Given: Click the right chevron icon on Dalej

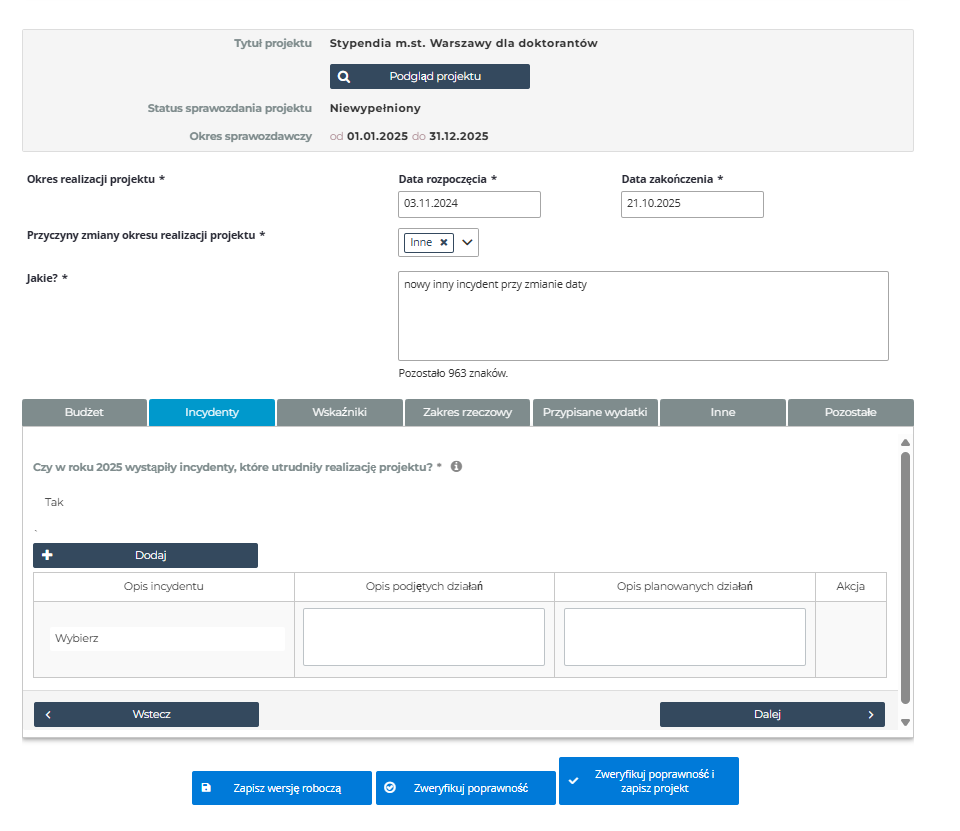Looking at the screenshot, I should [x=870, y=714].
